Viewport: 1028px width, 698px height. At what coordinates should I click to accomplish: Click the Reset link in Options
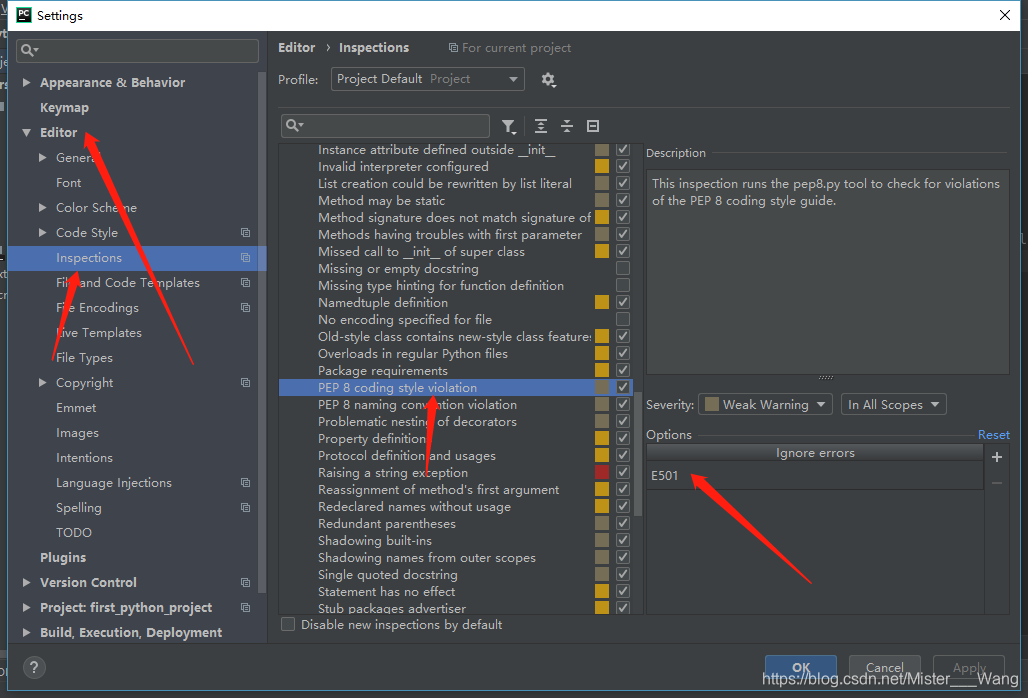coord(993,434)
